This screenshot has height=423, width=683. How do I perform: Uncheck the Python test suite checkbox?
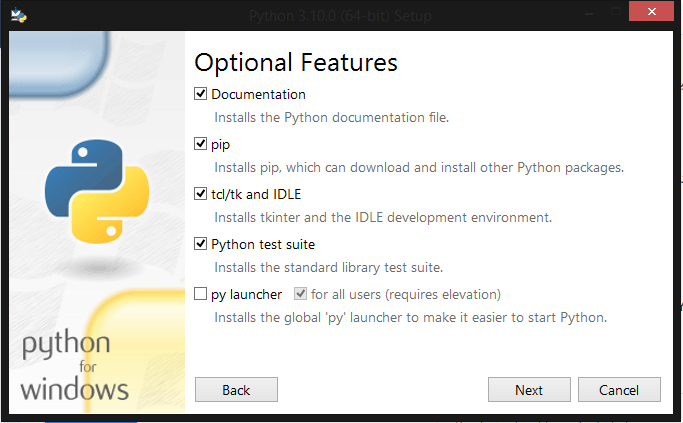(x=200, y=244)
